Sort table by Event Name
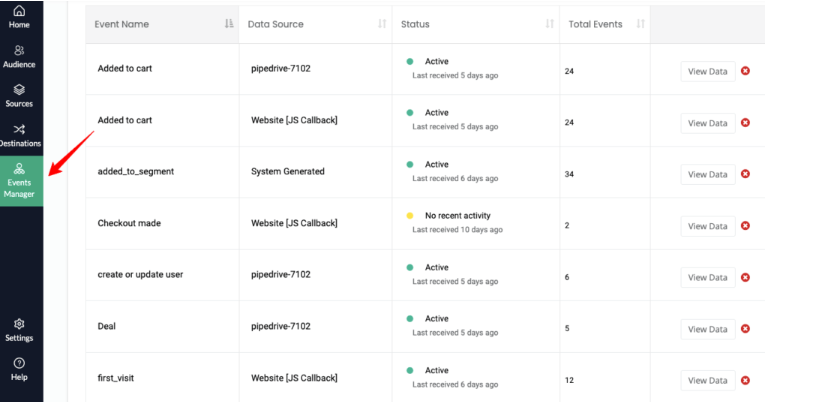 [x=229, y=24]
